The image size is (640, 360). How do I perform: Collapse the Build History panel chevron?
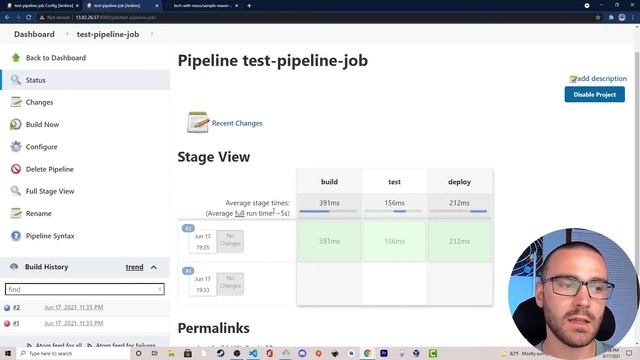[153, 267]
